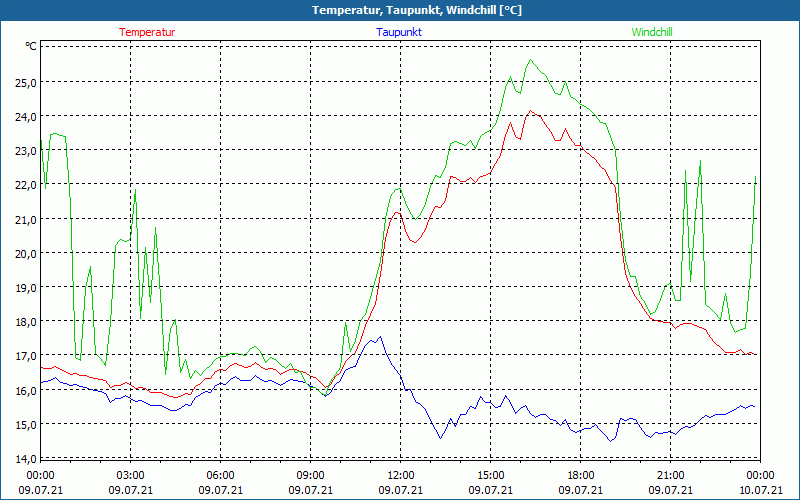Click the green Windchill legend label
This screenshot has height=500, width=800.
point(652,32)
